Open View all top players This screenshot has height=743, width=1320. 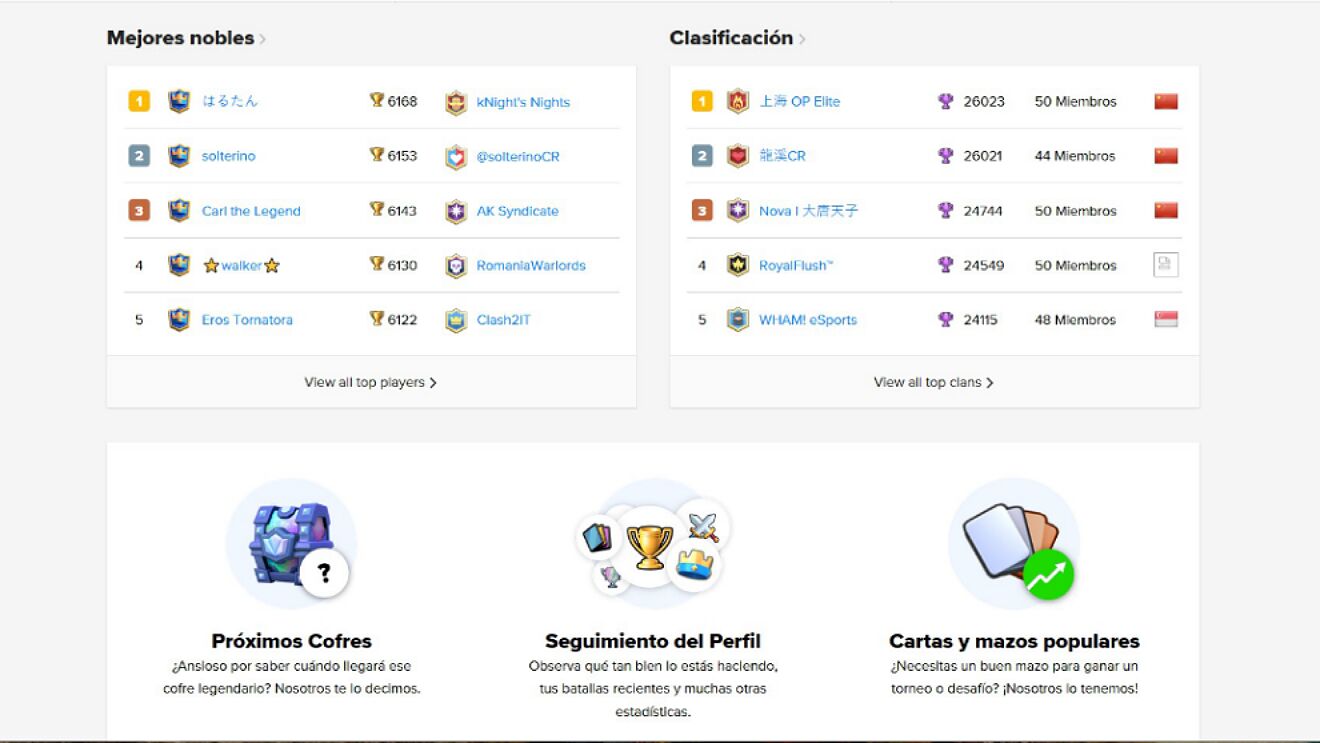click(370, 382)
